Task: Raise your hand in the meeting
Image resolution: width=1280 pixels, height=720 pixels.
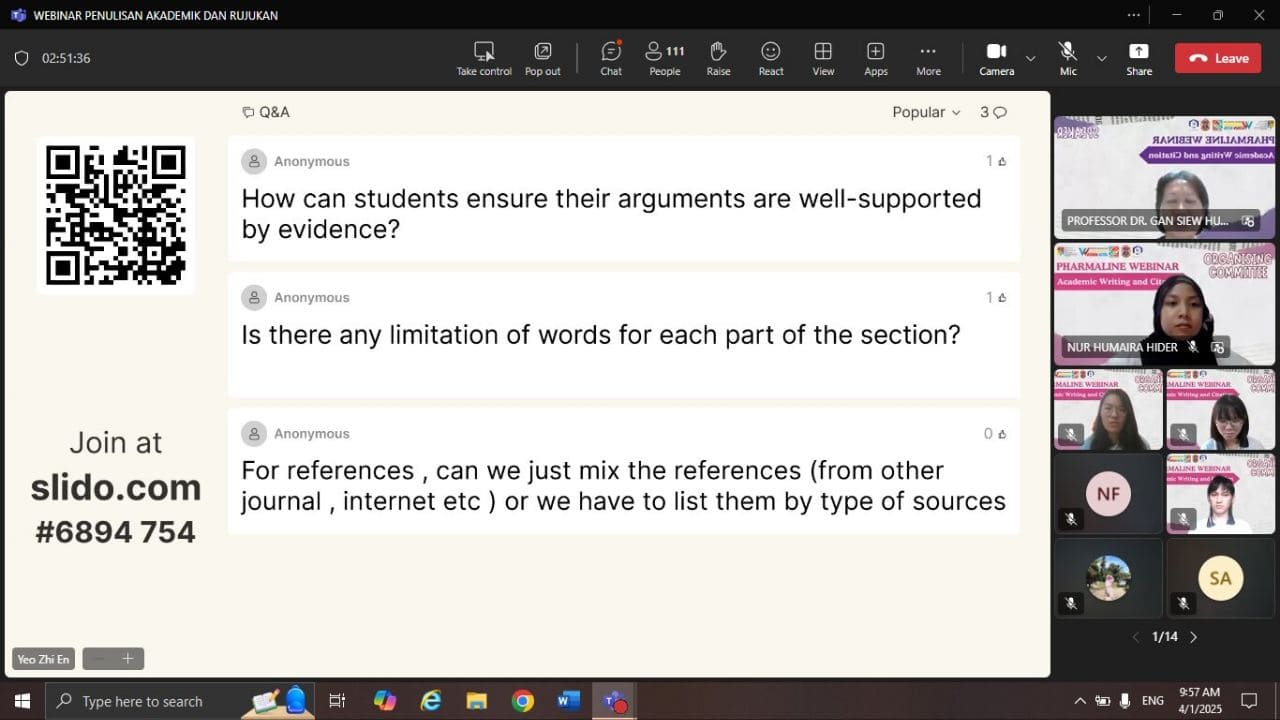Action: (718, 58)
